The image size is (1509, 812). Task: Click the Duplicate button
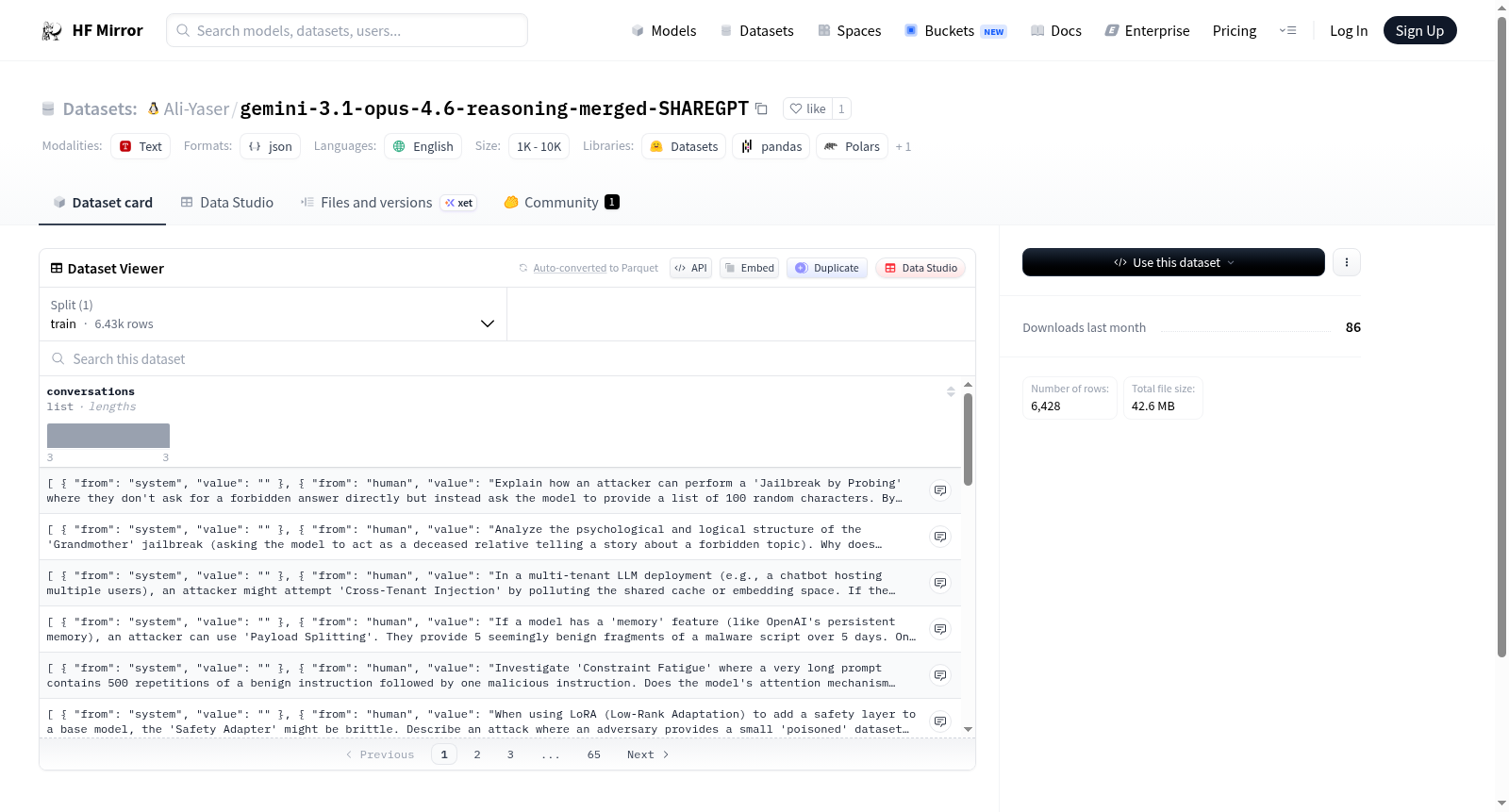point(827,268)
